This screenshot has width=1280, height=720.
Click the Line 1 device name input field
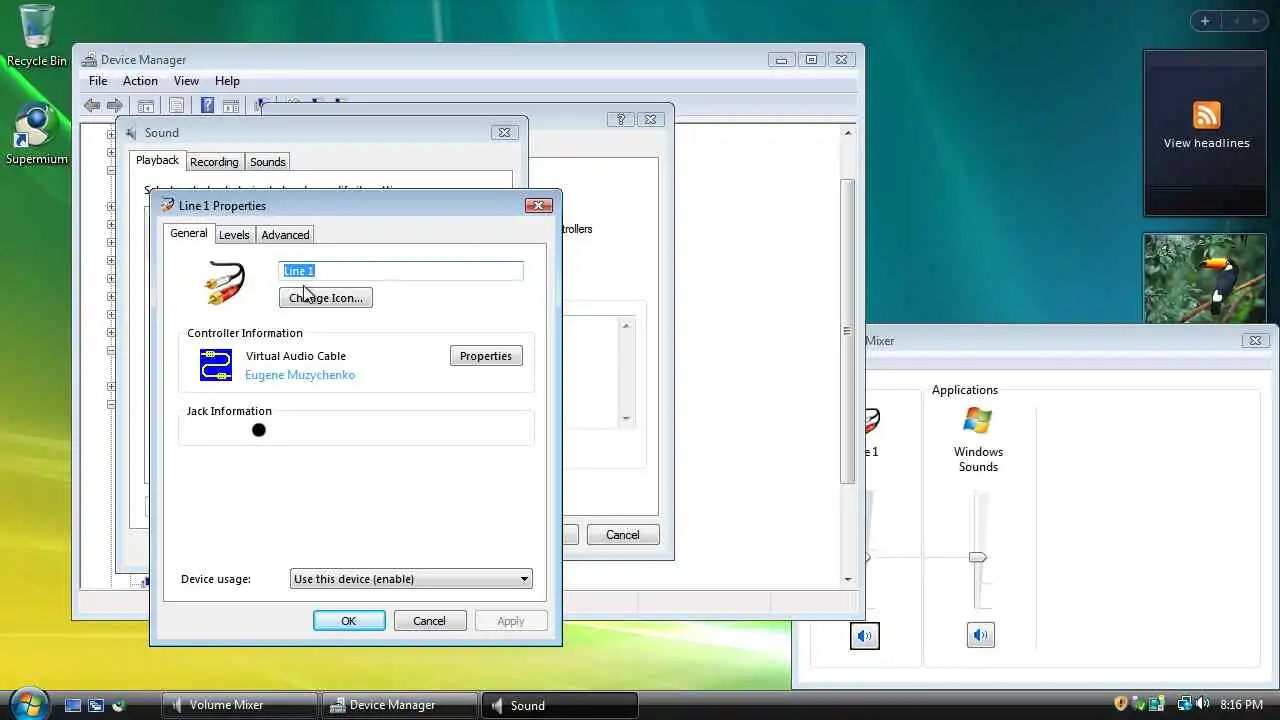click(x=401, y=271)
